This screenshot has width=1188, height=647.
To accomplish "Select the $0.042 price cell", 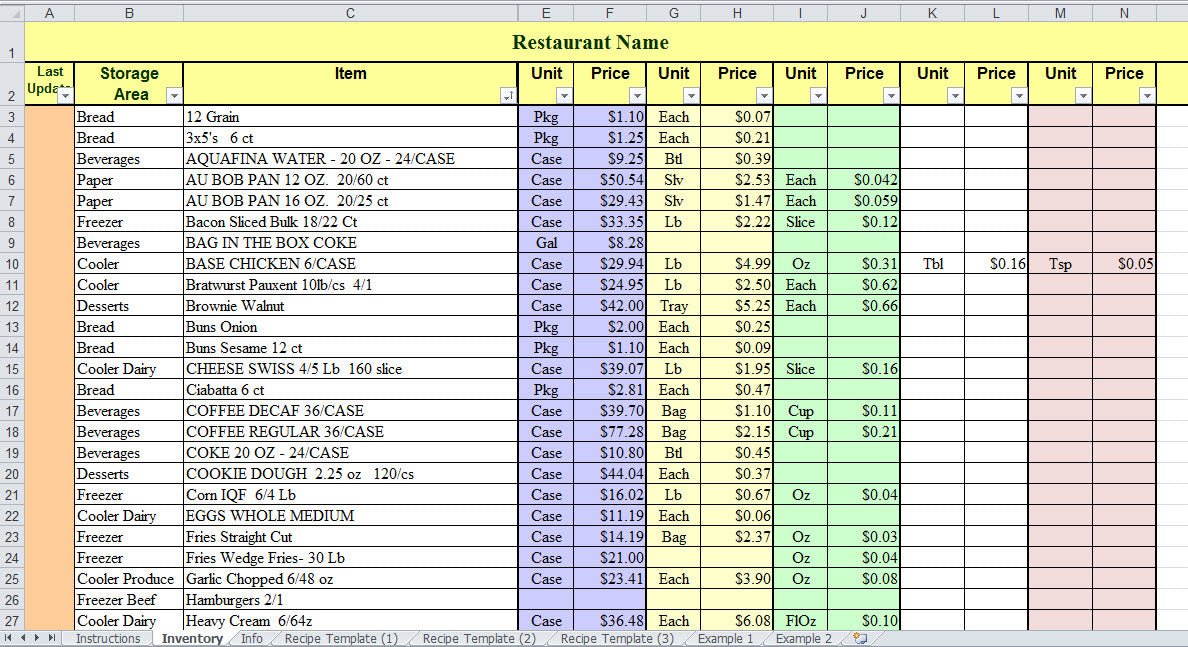I will click(x=864, y=180).
